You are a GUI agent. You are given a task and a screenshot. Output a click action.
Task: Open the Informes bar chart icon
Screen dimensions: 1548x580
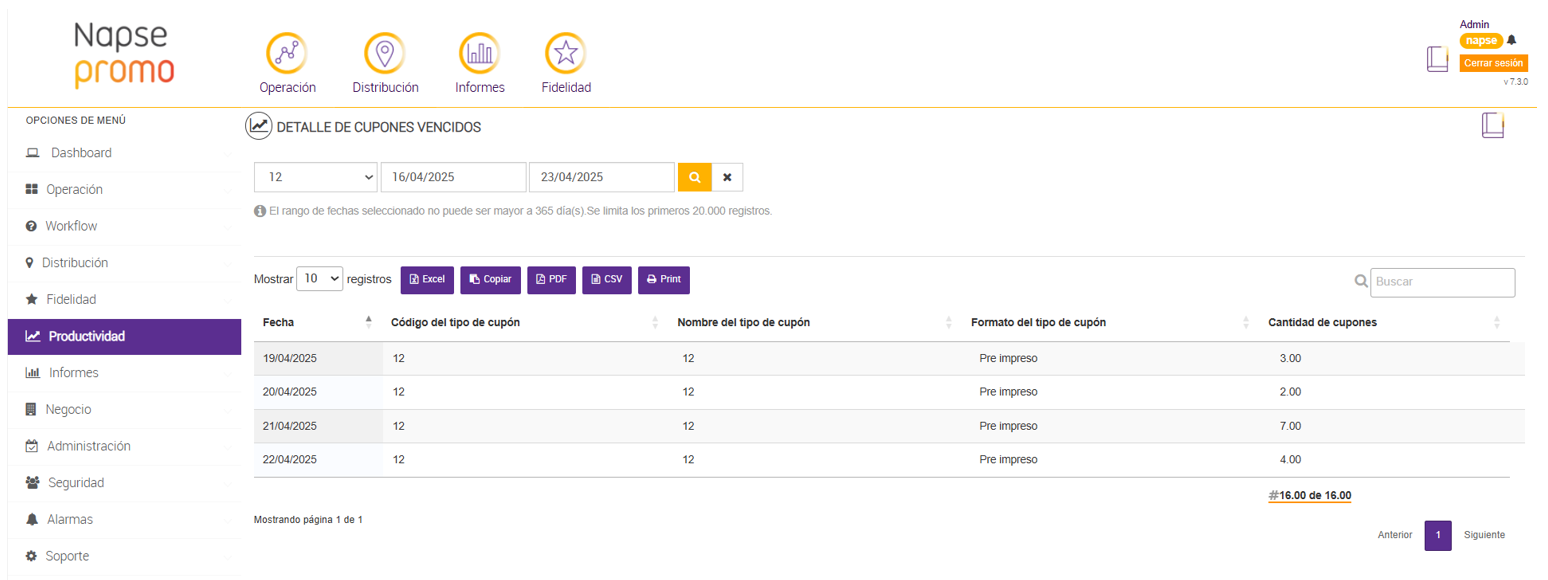pos(480,53)
